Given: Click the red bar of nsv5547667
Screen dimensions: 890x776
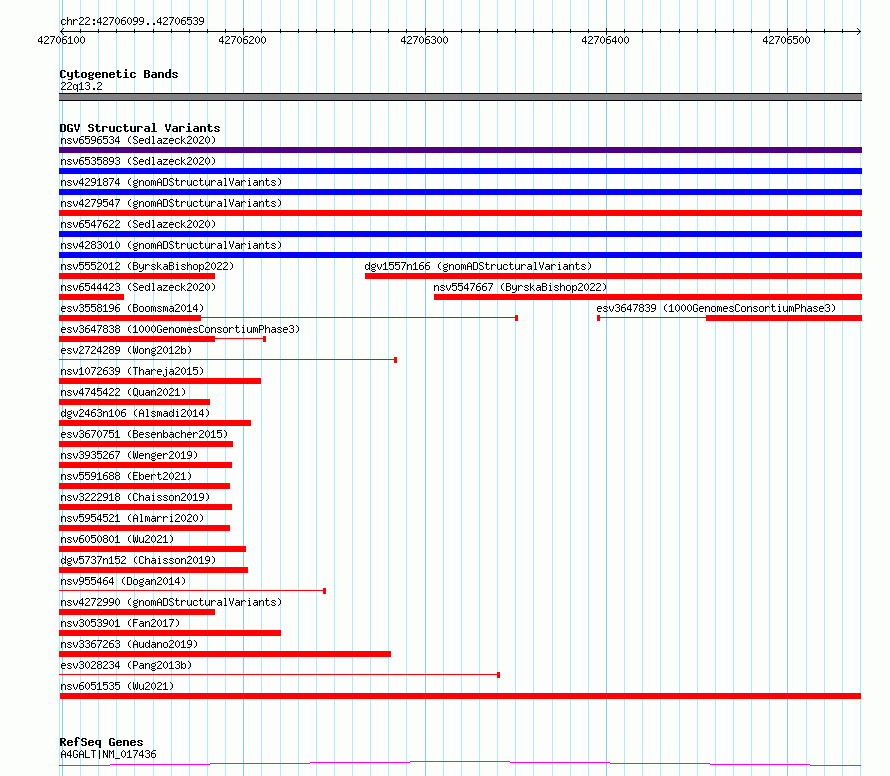Looking at the screenshot, I should tap(648, 297).
